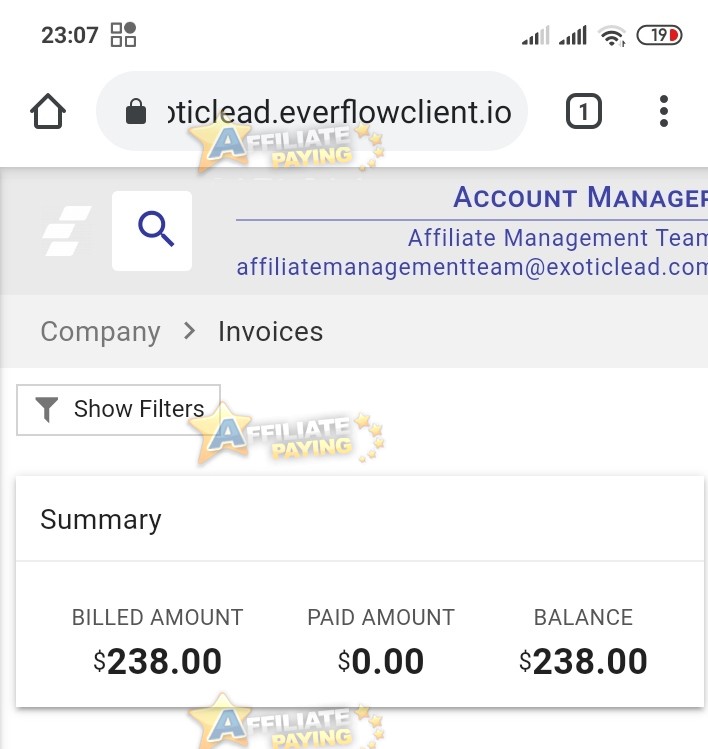Click the Everflow stacked-bars logo
Image resolution: width=708 pixels, height=749 pixels.
[x=66, y=231]
